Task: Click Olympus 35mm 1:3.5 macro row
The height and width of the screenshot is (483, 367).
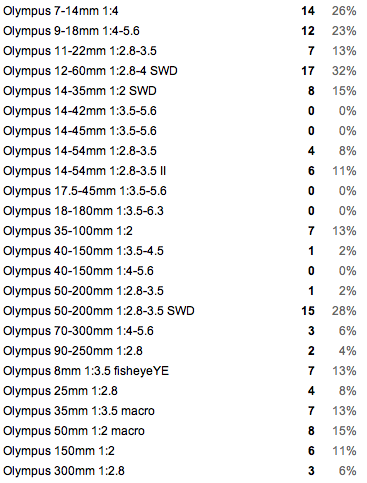Action: (x=180, y=411)
